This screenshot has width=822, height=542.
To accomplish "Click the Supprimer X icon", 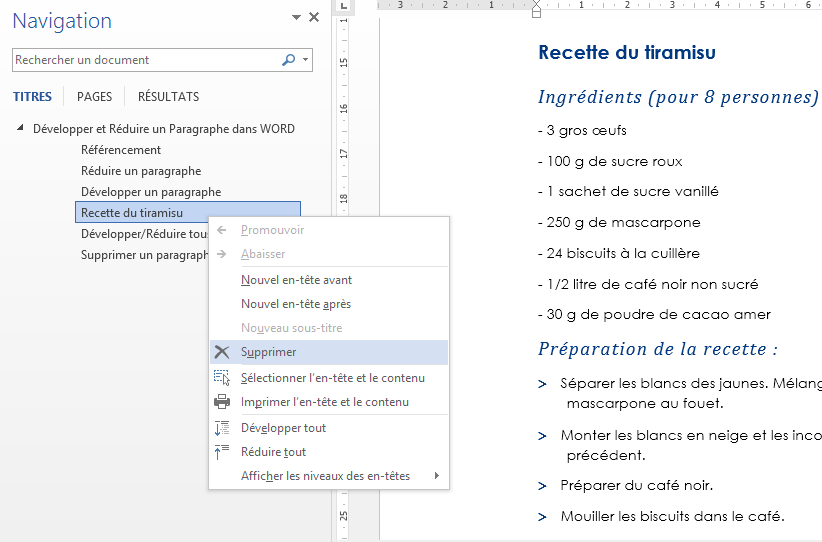I will (222, 352).
